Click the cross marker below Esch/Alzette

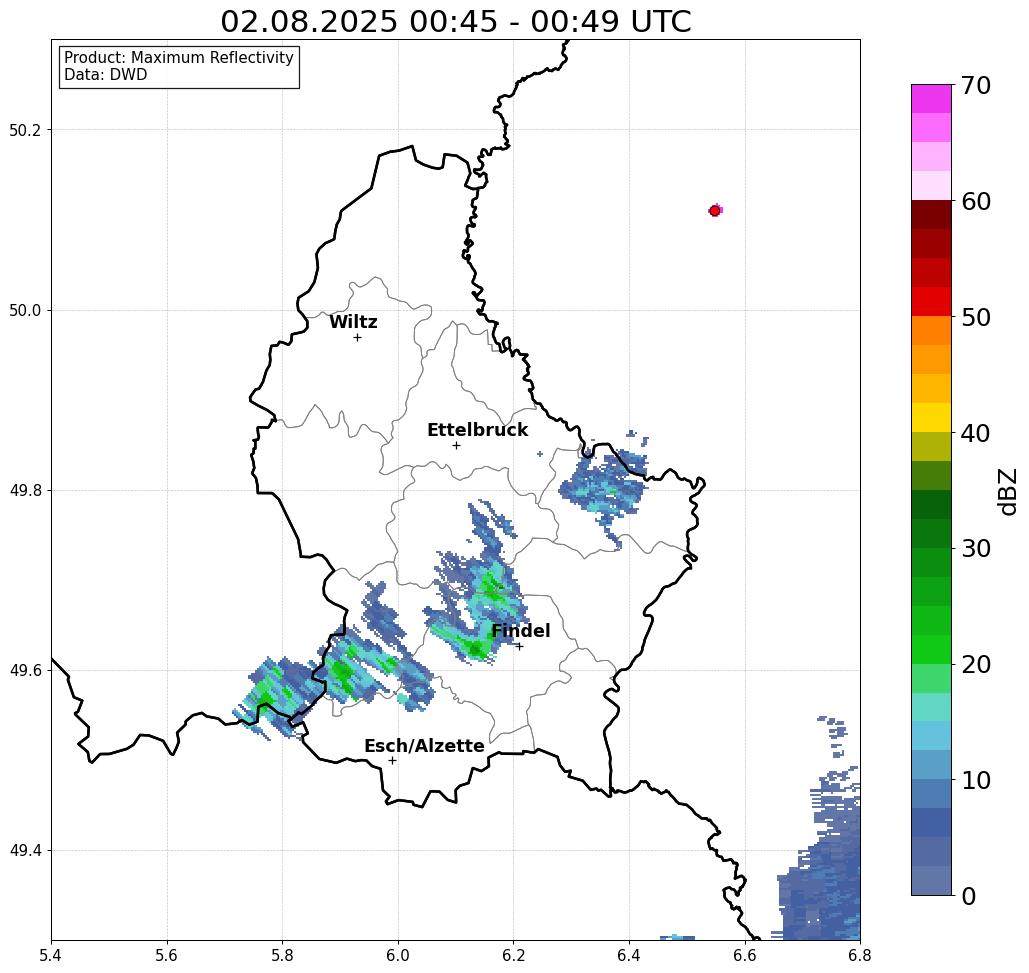(392, 760)
